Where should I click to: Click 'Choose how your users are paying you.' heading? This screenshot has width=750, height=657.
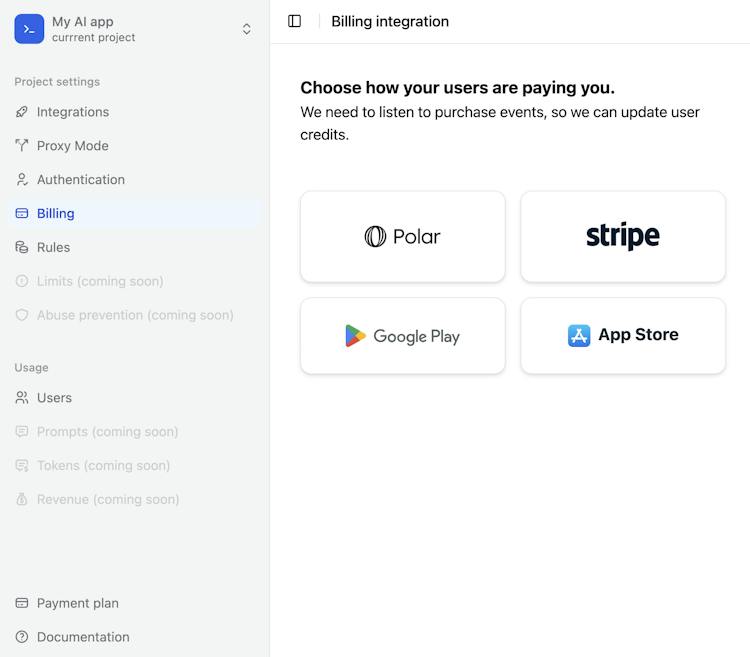(457, 88)
